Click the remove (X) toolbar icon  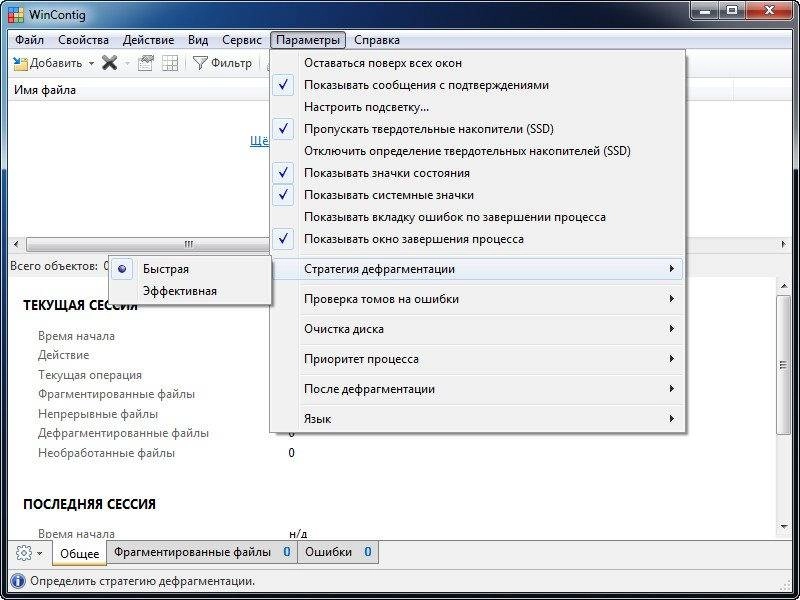110,63
